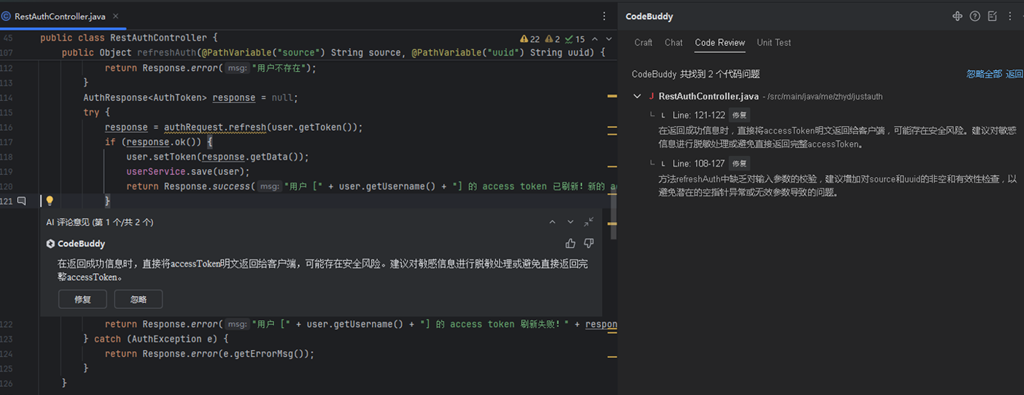The width and height of the screenshot is (1024, 395).
Task: Go to previous AI review comment
Action: pos(552,222)
